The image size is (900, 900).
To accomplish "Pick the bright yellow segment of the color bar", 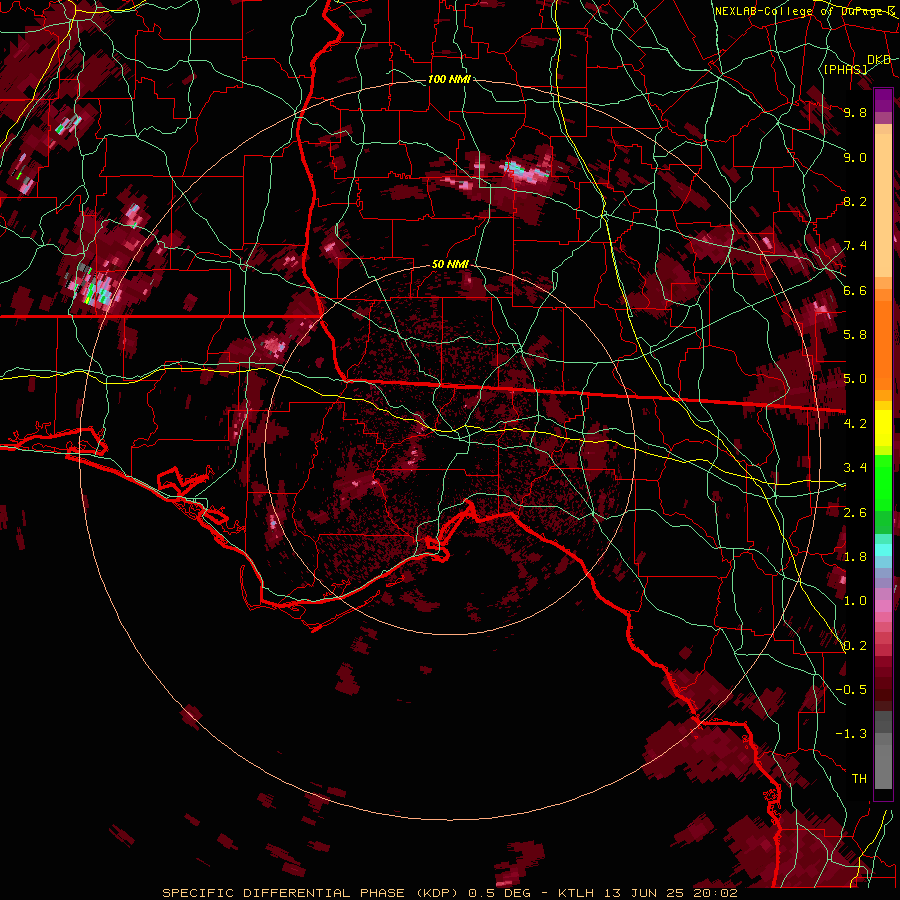I will point(883,428).
